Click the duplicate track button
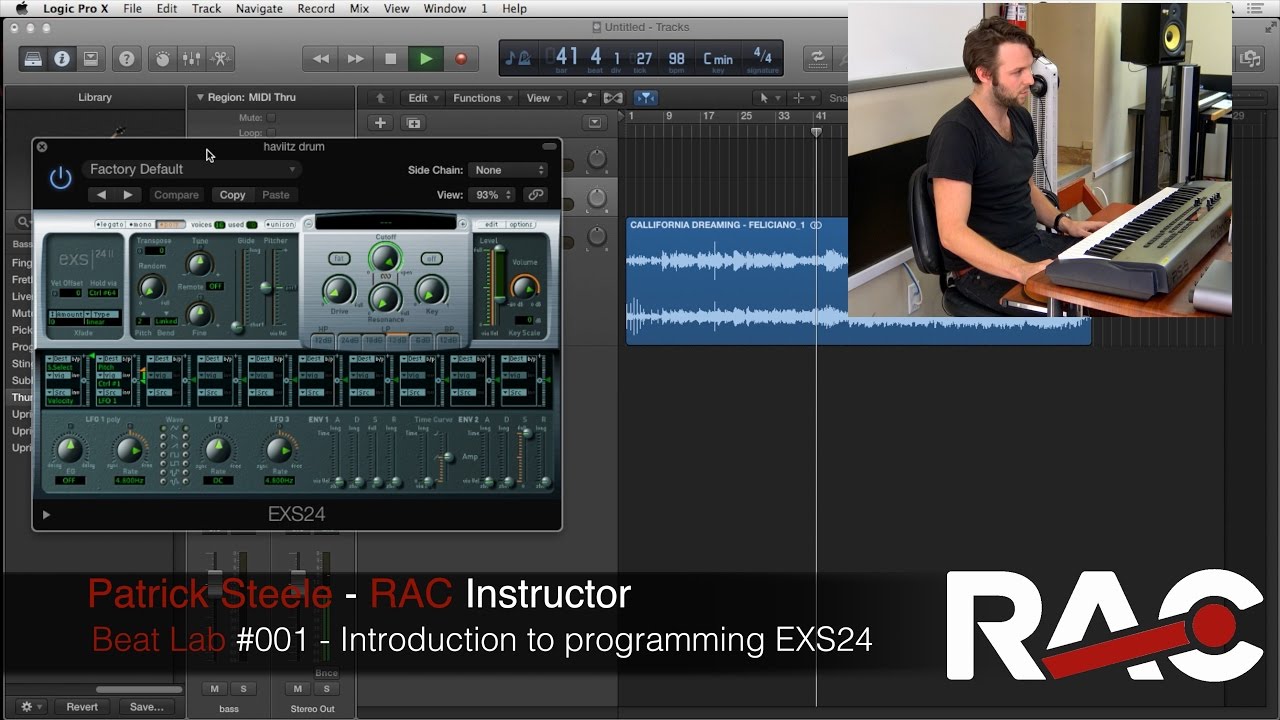 tap(414, 123)
